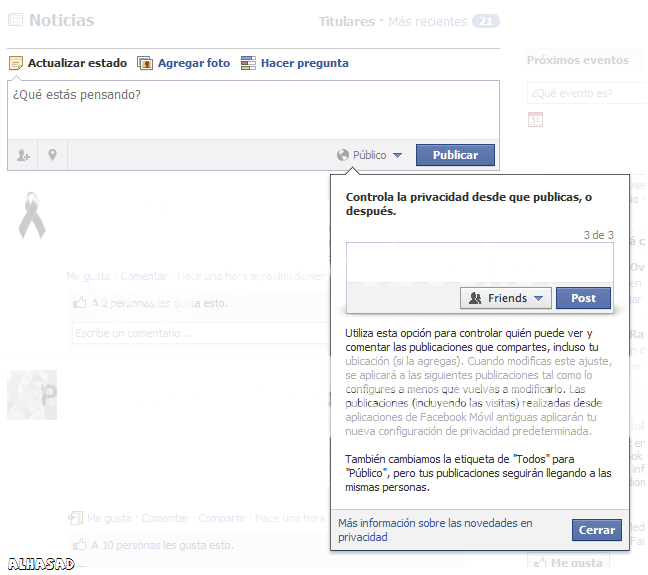Click the second post's profile thumbnail
Viewport: 648px width, 575px height.
pos(32,395)
